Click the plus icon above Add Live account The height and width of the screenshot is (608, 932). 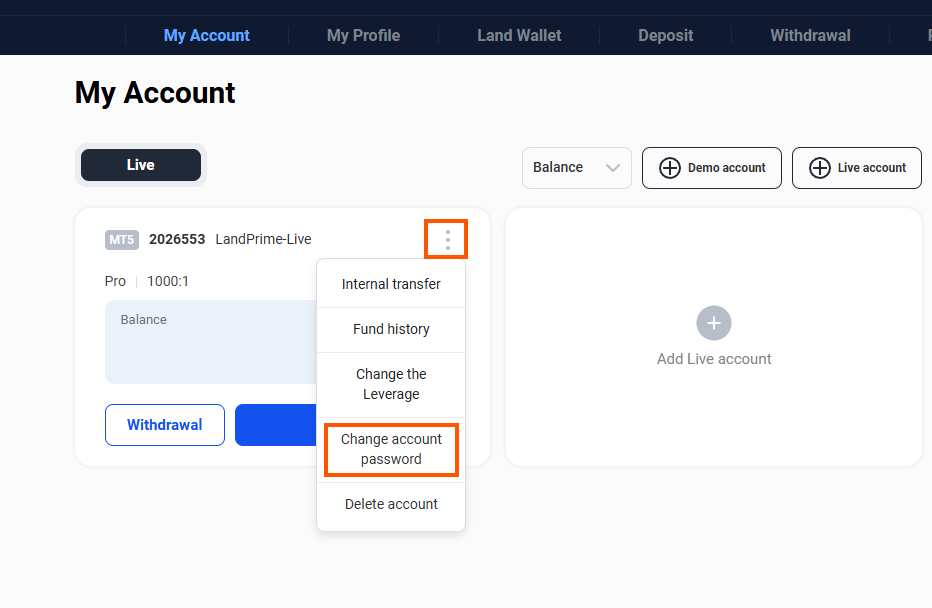[714, 323]
